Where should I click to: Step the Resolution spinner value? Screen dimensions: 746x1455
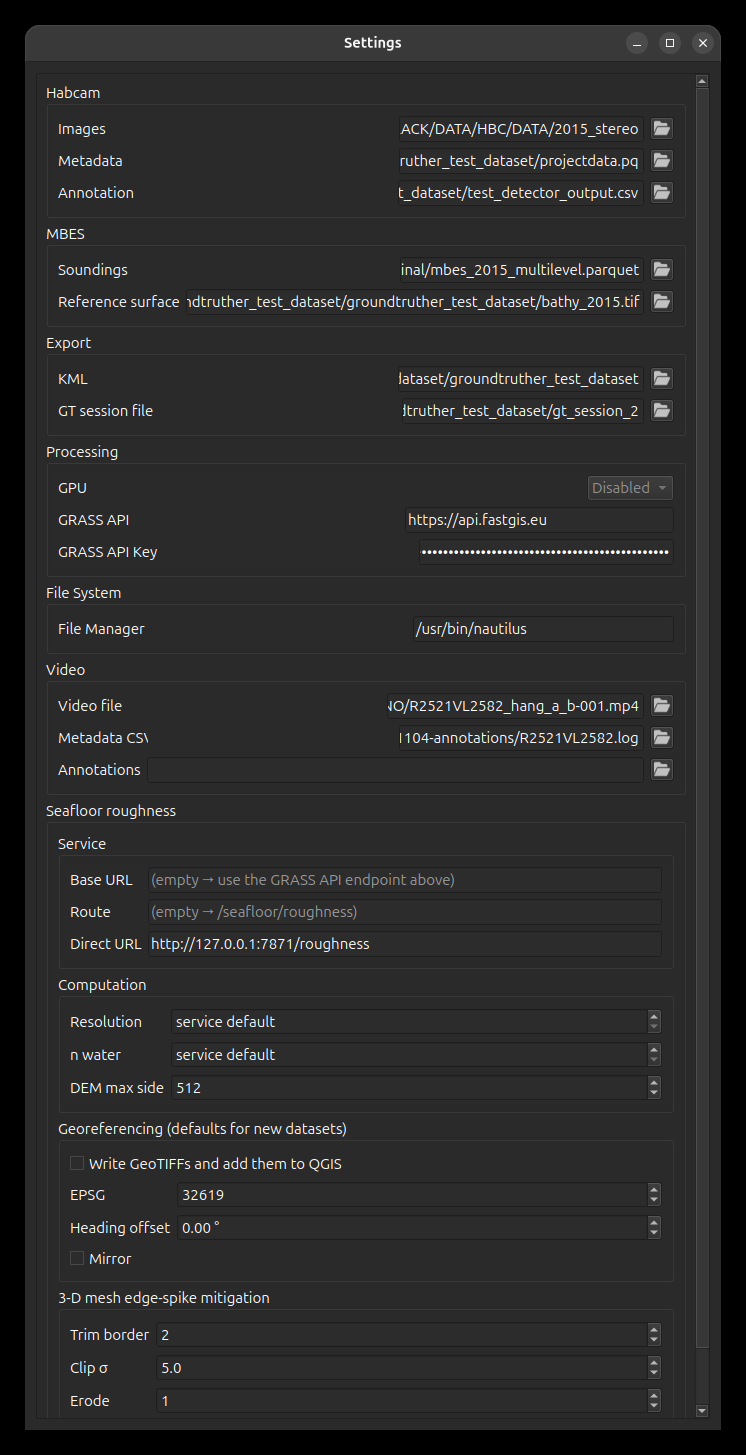[654, 1022]
